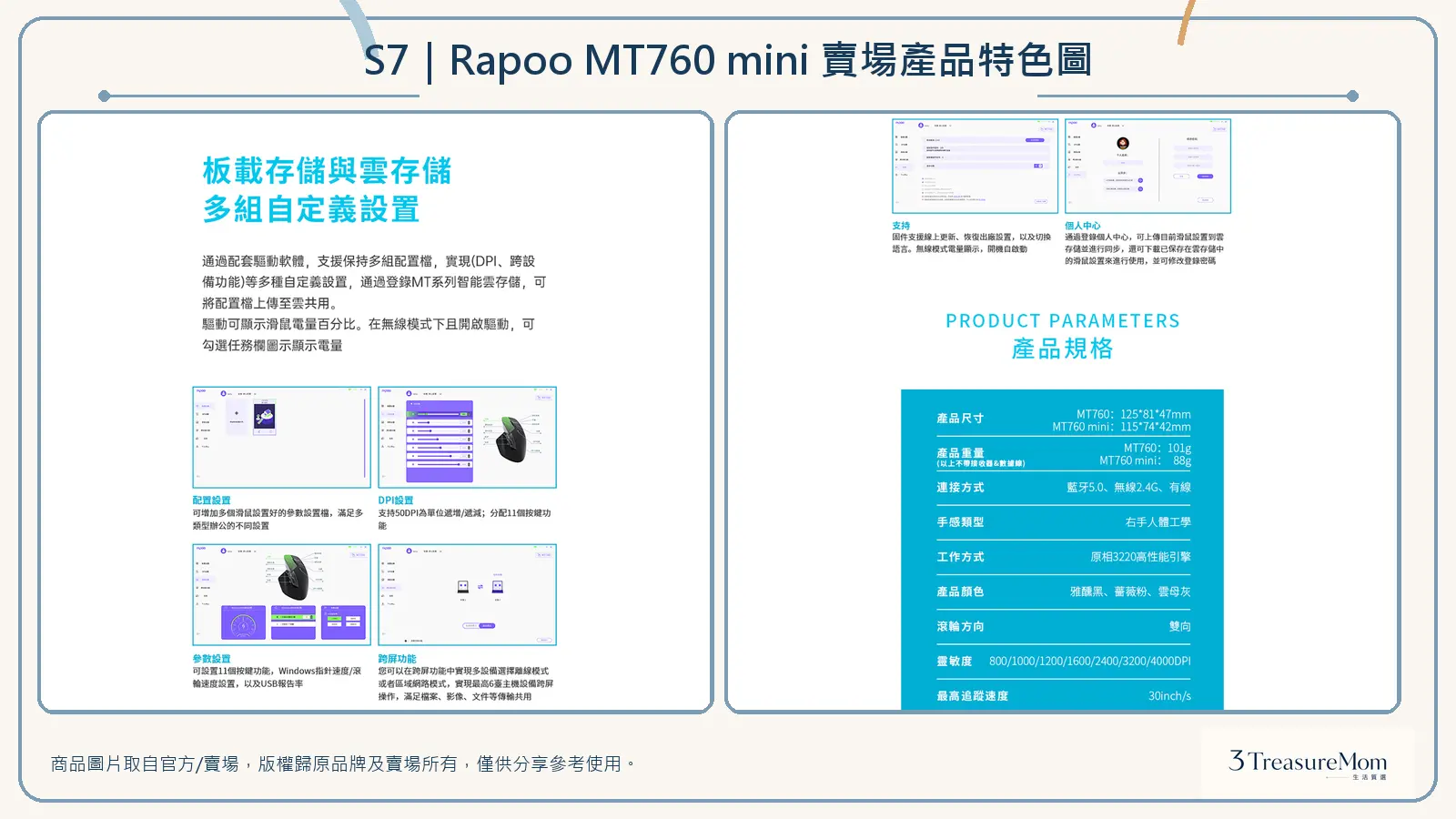1456x819 pixels.
Task: Click the heading '多組自定義設置'
Action: 310,209
